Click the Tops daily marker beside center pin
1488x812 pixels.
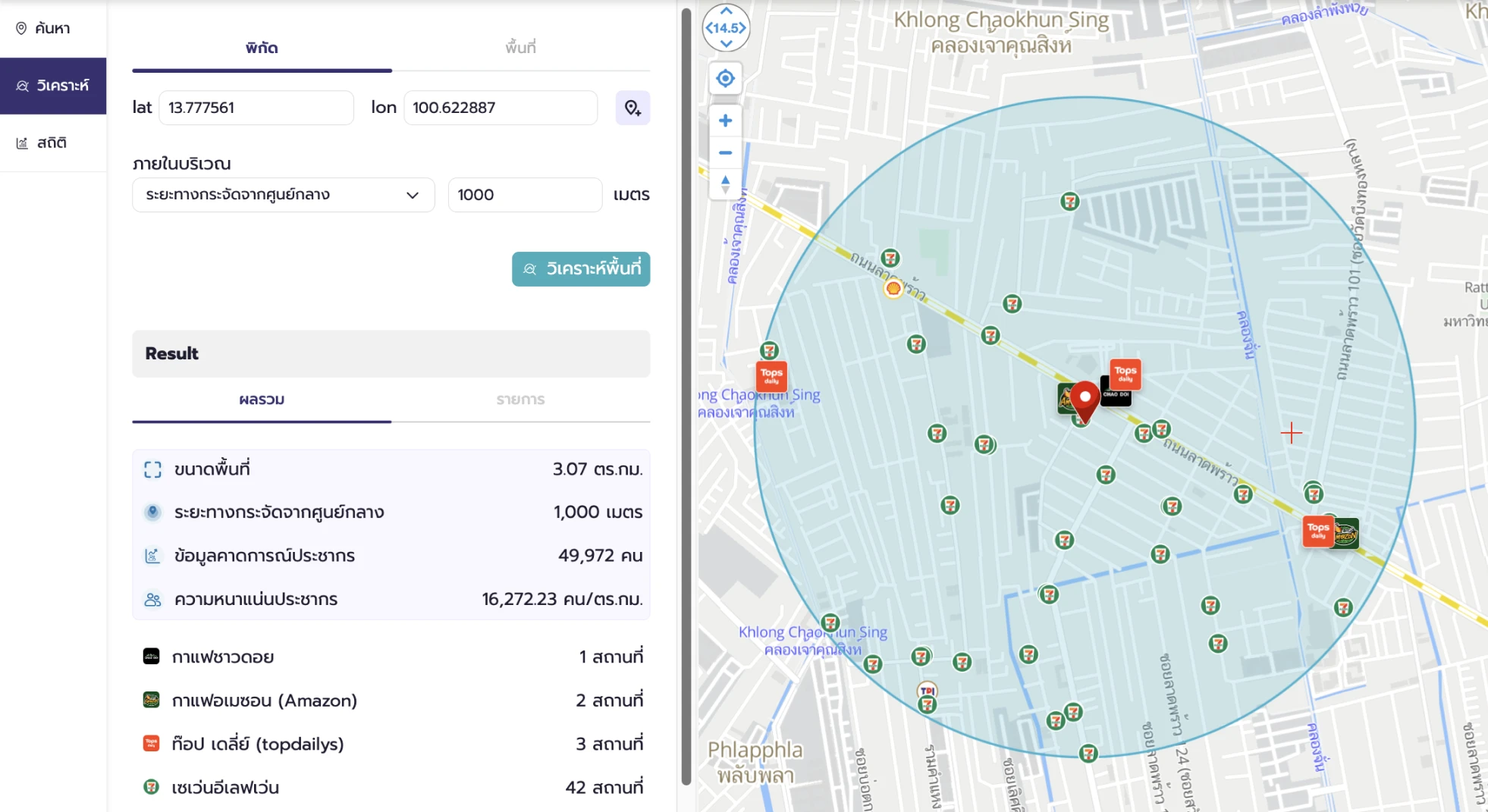(1125, 374)
